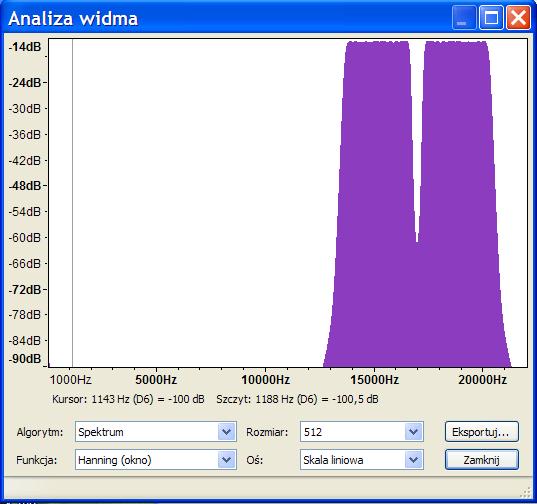Click the gray cursor line in the plot
Image resolution: width=537 pixels, height=504 pixels.
tap(72, 203)
